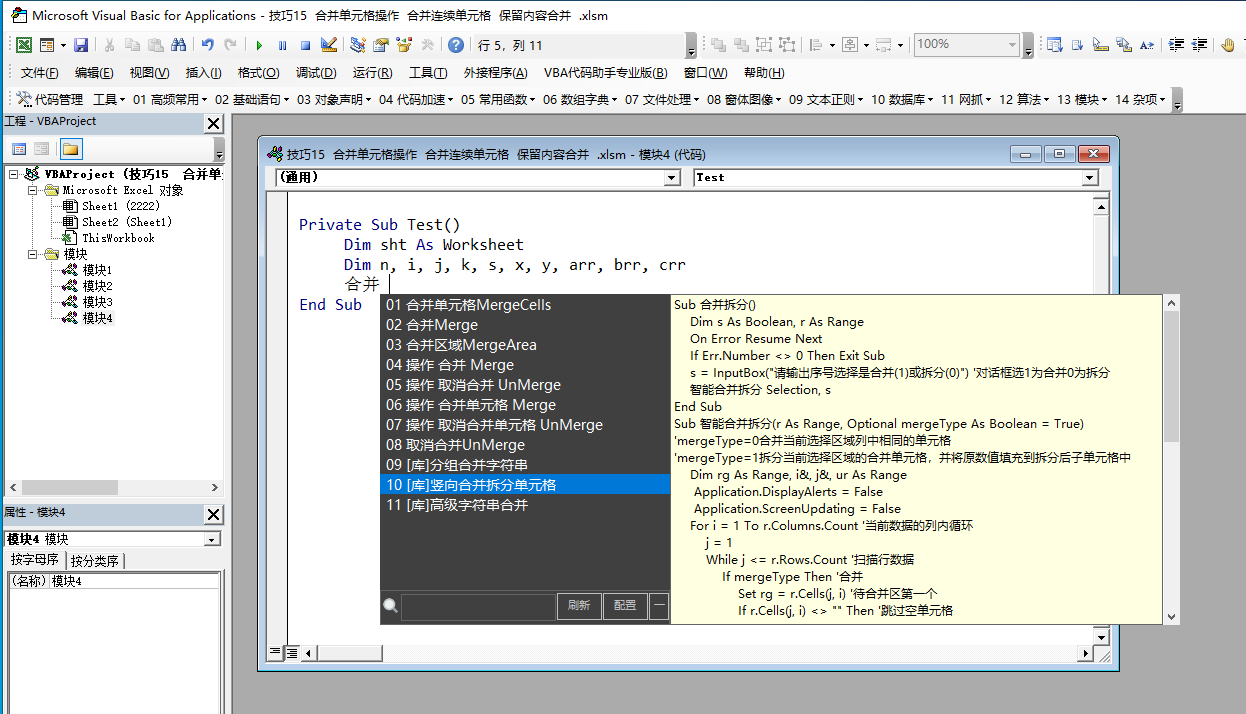Decrease code indent with Outdent icon
Screen dimensions: 1246x714
pyautogui.click(x=1199, y=45)
